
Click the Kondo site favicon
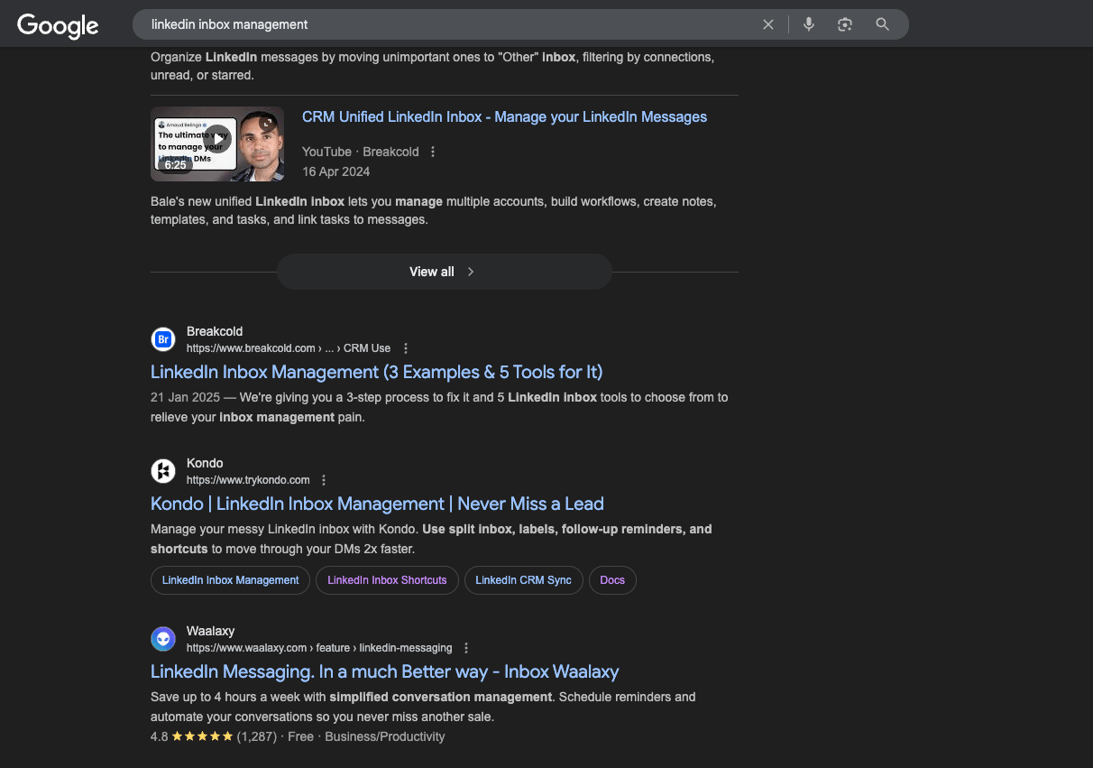163,471
